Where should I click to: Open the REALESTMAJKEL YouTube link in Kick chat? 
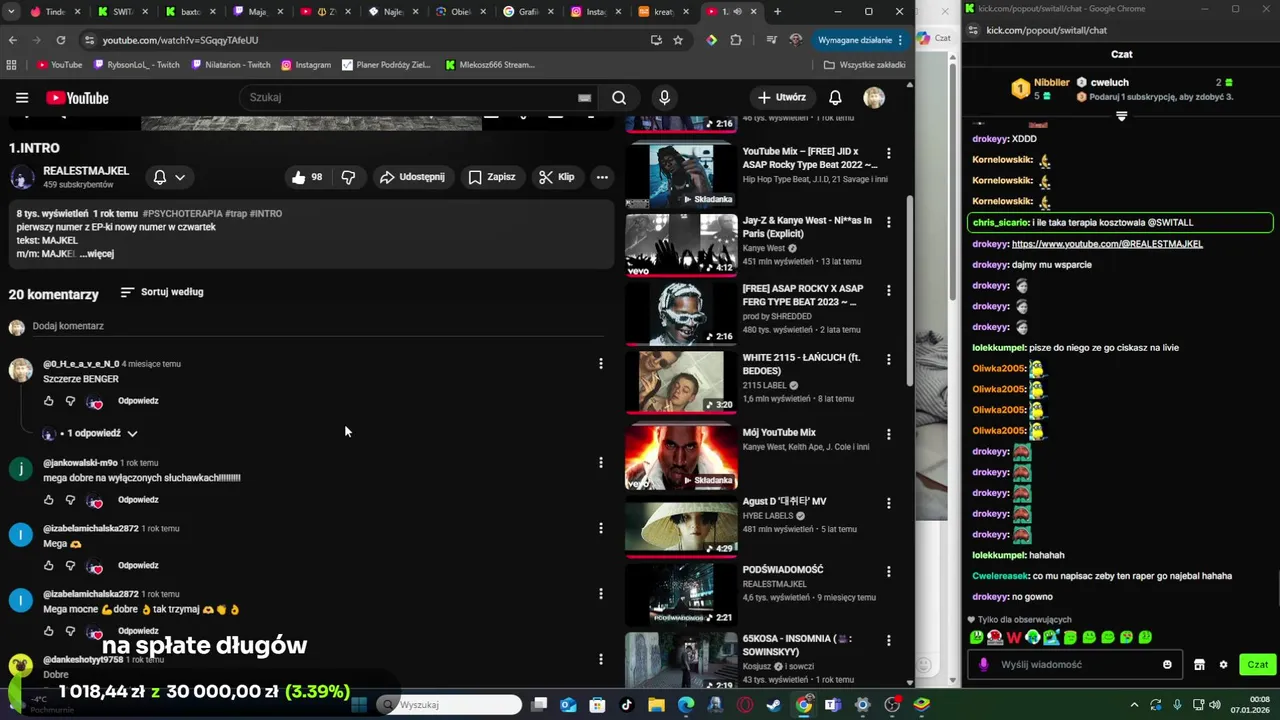pos(1107,244)
